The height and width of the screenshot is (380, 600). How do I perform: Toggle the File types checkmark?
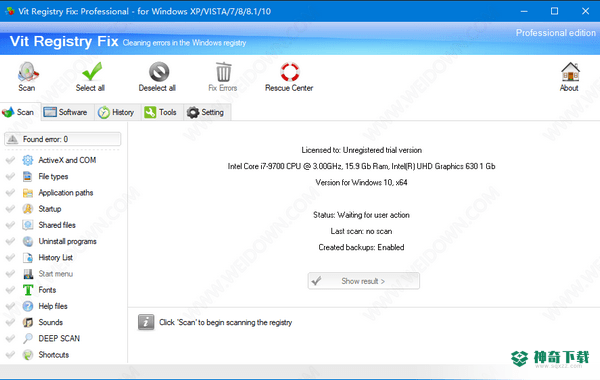coord(10,176)
